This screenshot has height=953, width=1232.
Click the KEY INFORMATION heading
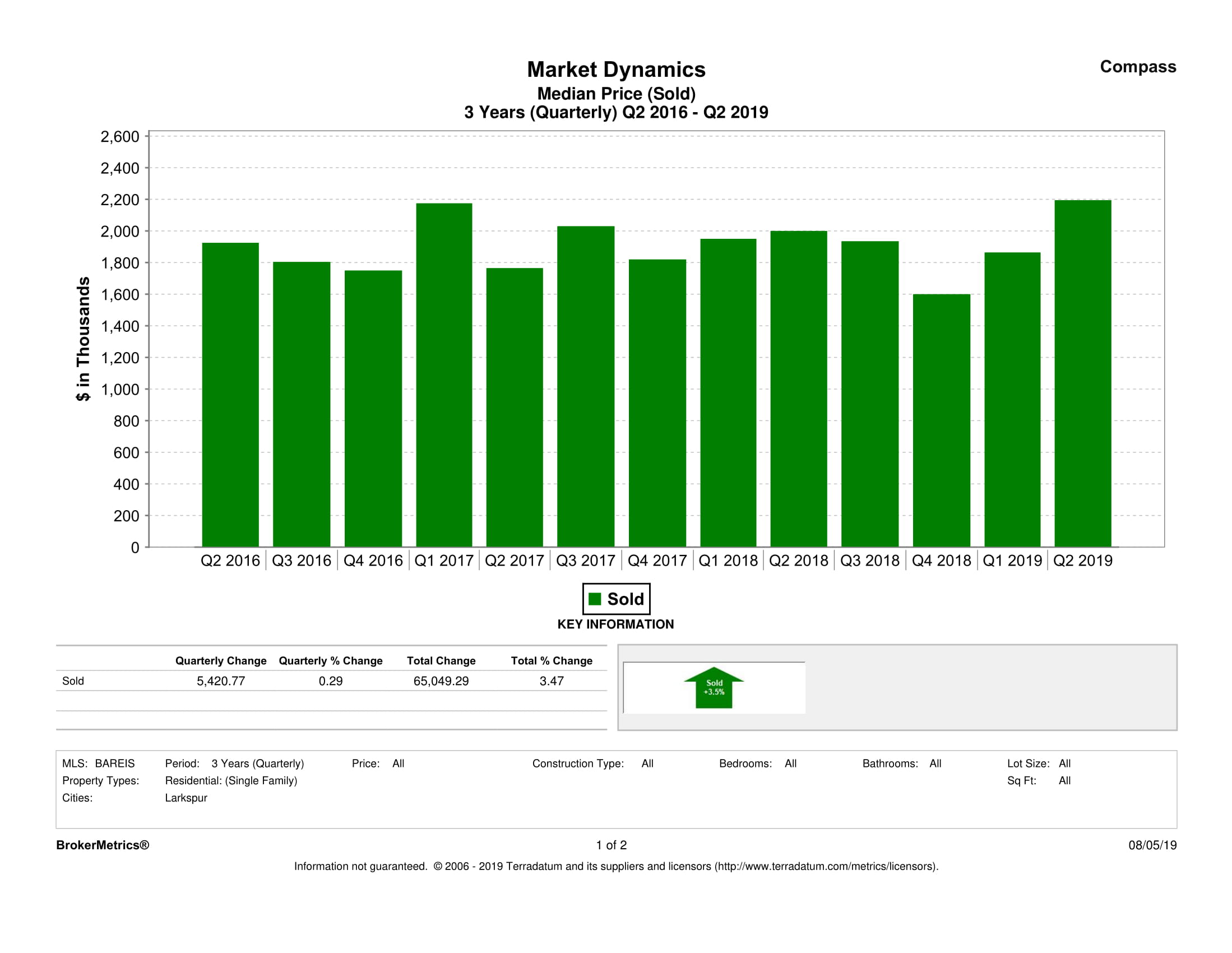[x=615, y=624]
